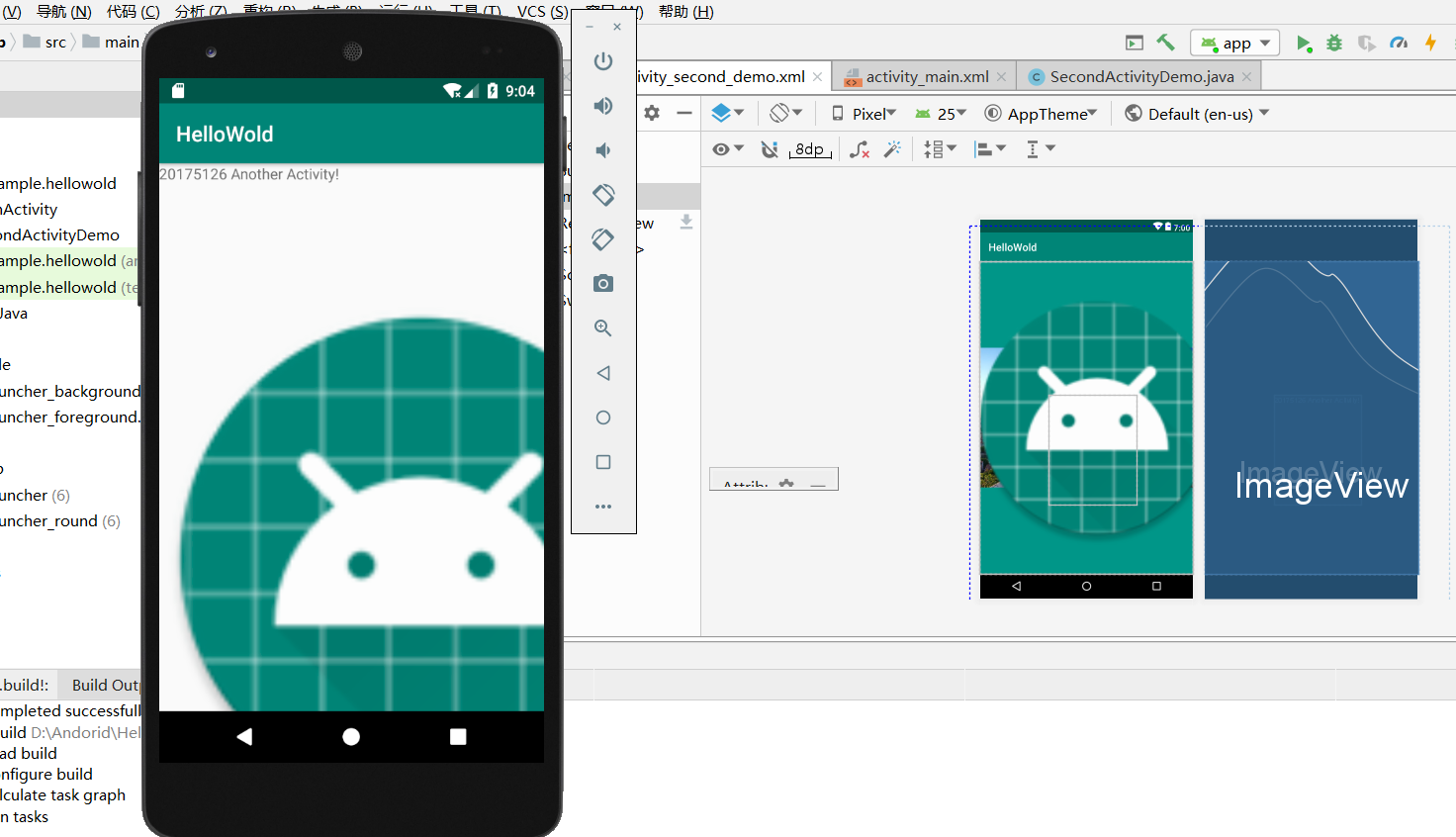Screen dimensions: 1456x837
Task: Open the Default (en-us) locale dropdown
Action: click(x=1198, y=114)
